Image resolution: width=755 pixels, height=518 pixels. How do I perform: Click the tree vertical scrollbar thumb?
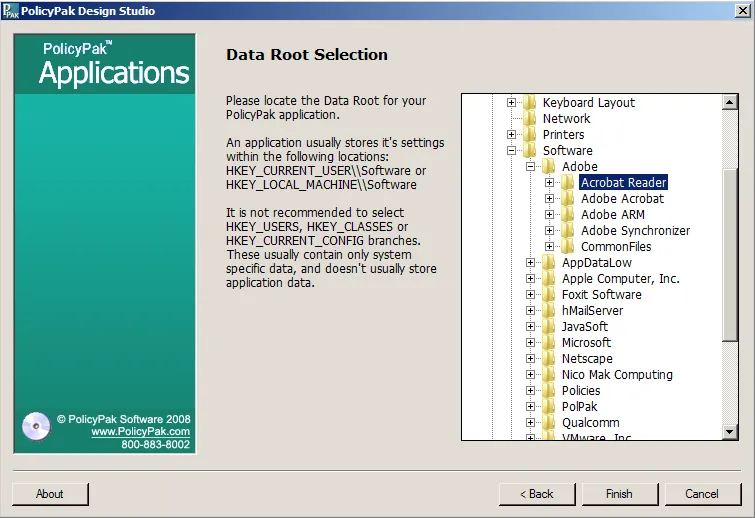(730, 255)
